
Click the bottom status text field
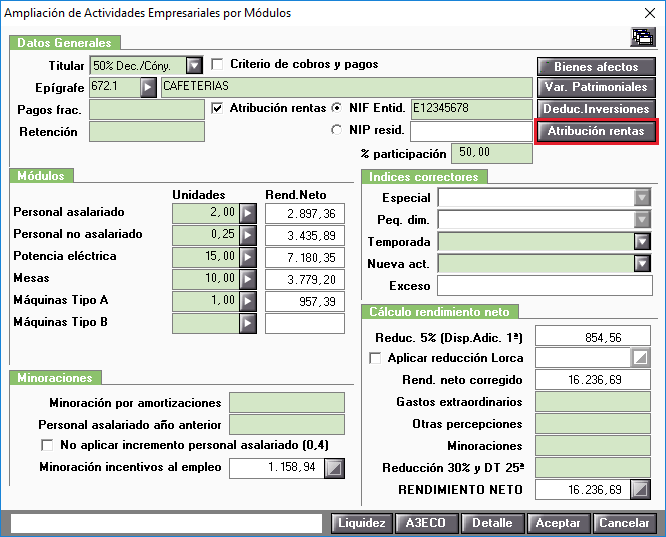coord(166,523)
